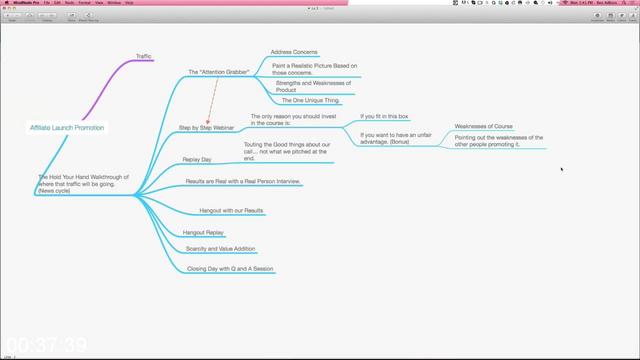Select the Address Concerns node
Image resolution: width=640 pixels, height=360 pixels.
(x=294, y=52)
